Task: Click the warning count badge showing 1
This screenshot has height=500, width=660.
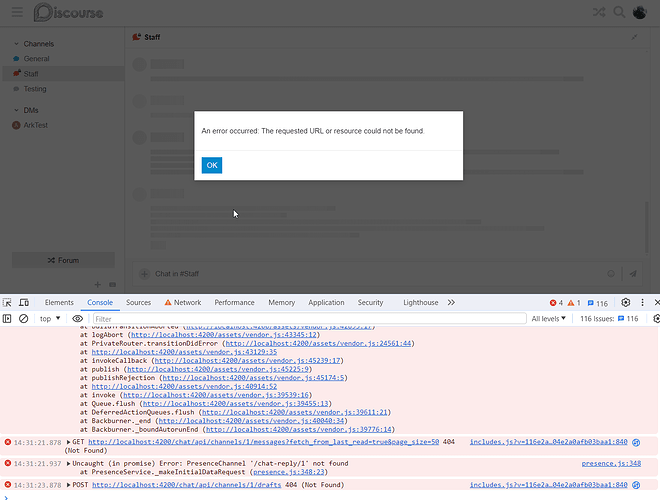Action: pos(574,303)
